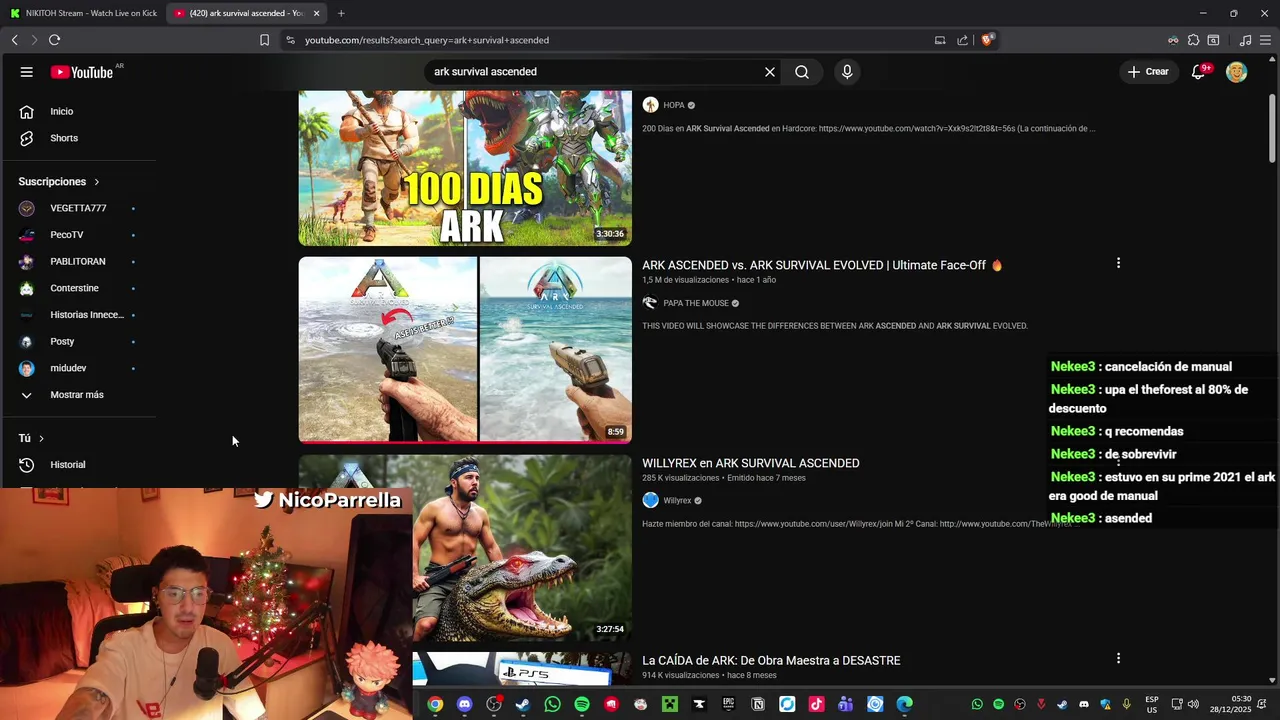Clear the search box with X

[770, 72]
